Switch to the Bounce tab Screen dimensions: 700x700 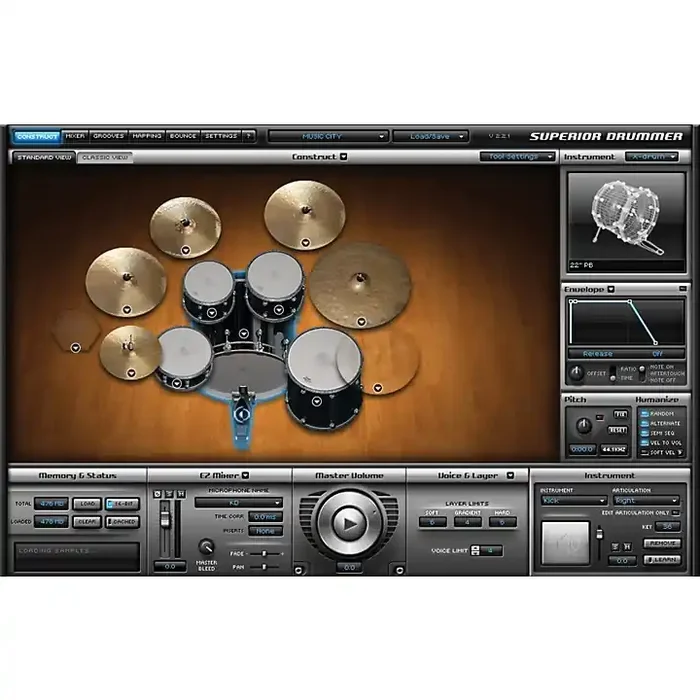pyautogui.click(x=183, y=136)
